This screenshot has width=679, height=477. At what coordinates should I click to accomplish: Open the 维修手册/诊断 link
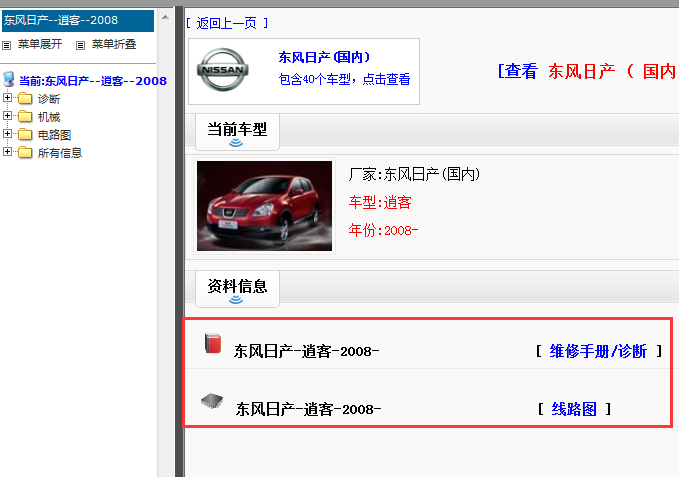click(598, 351)
